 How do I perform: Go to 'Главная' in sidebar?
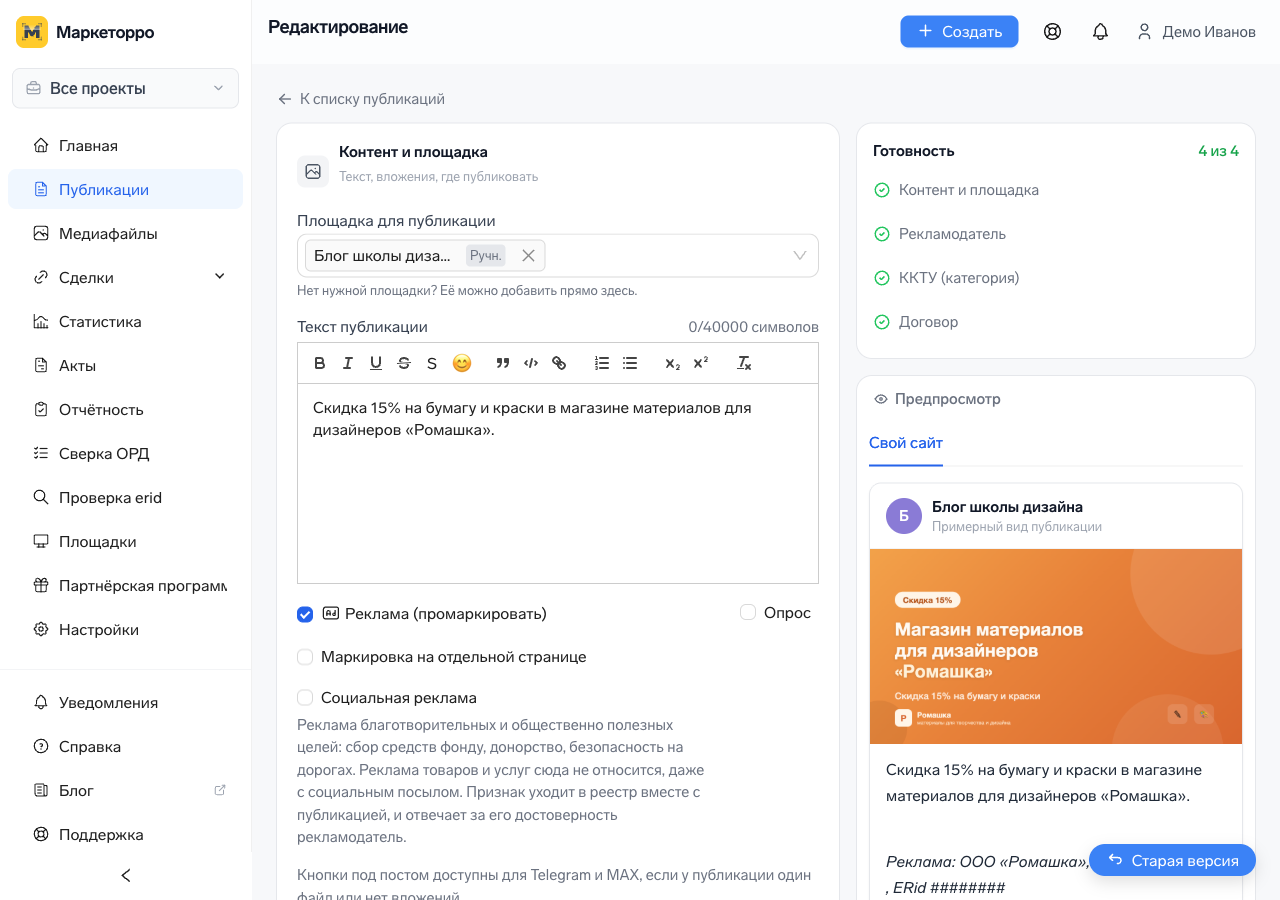pos(125,145)
